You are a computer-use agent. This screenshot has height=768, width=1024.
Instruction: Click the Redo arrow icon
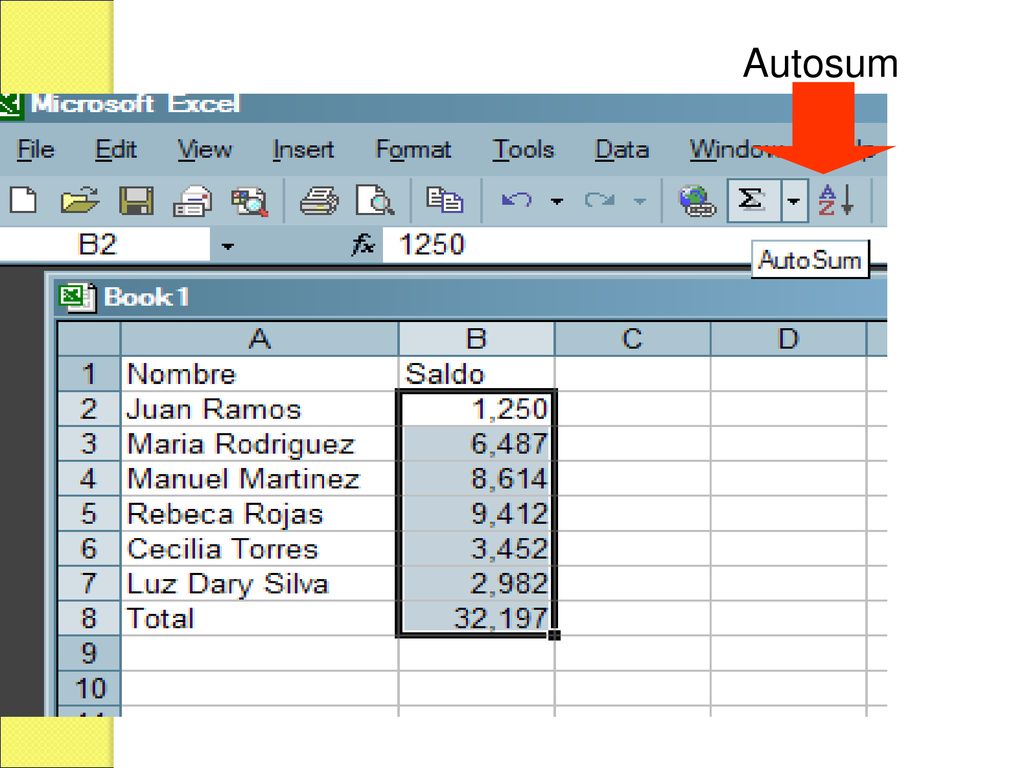coord(600,200)
